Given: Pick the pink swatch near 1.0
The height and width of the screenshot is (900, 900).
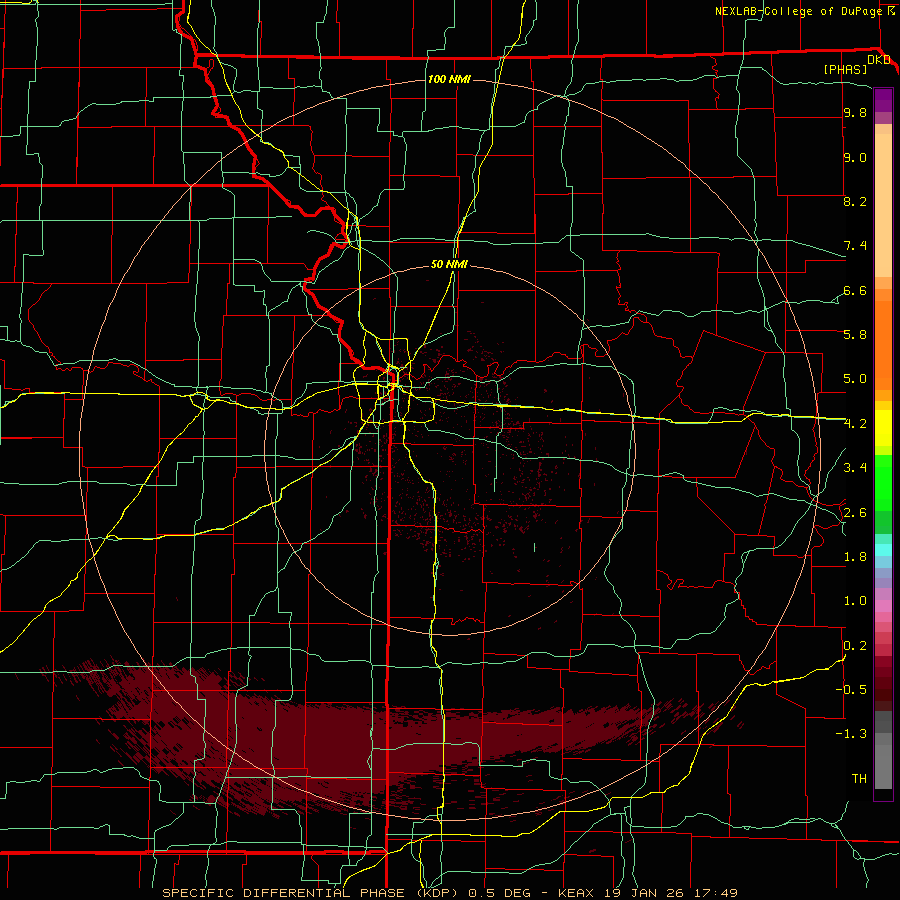Looking at the screenshot, I should 883,606.
